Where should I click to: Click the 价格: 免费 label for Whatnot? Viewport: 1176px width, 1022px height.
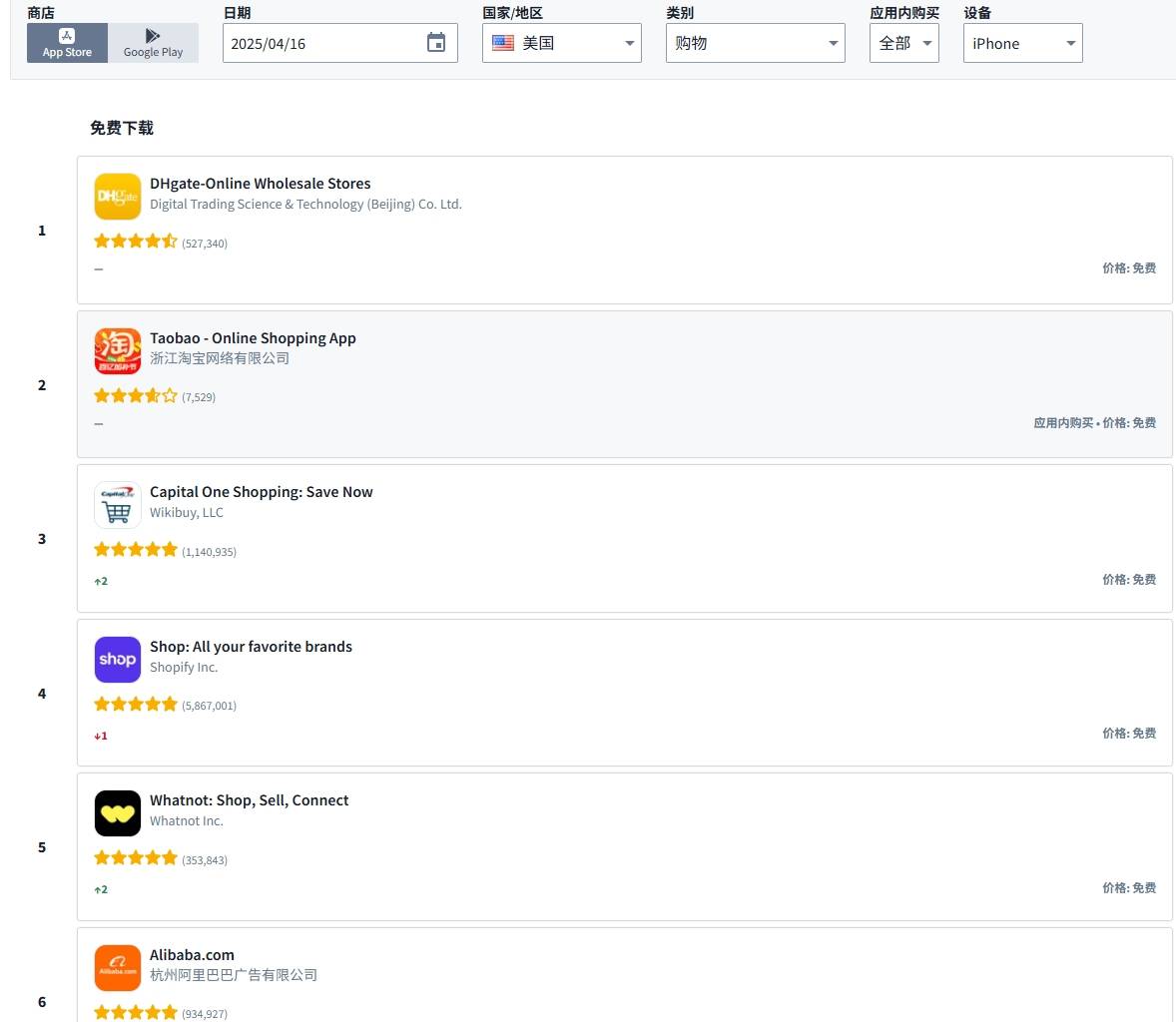click(x=1129, y=888)
